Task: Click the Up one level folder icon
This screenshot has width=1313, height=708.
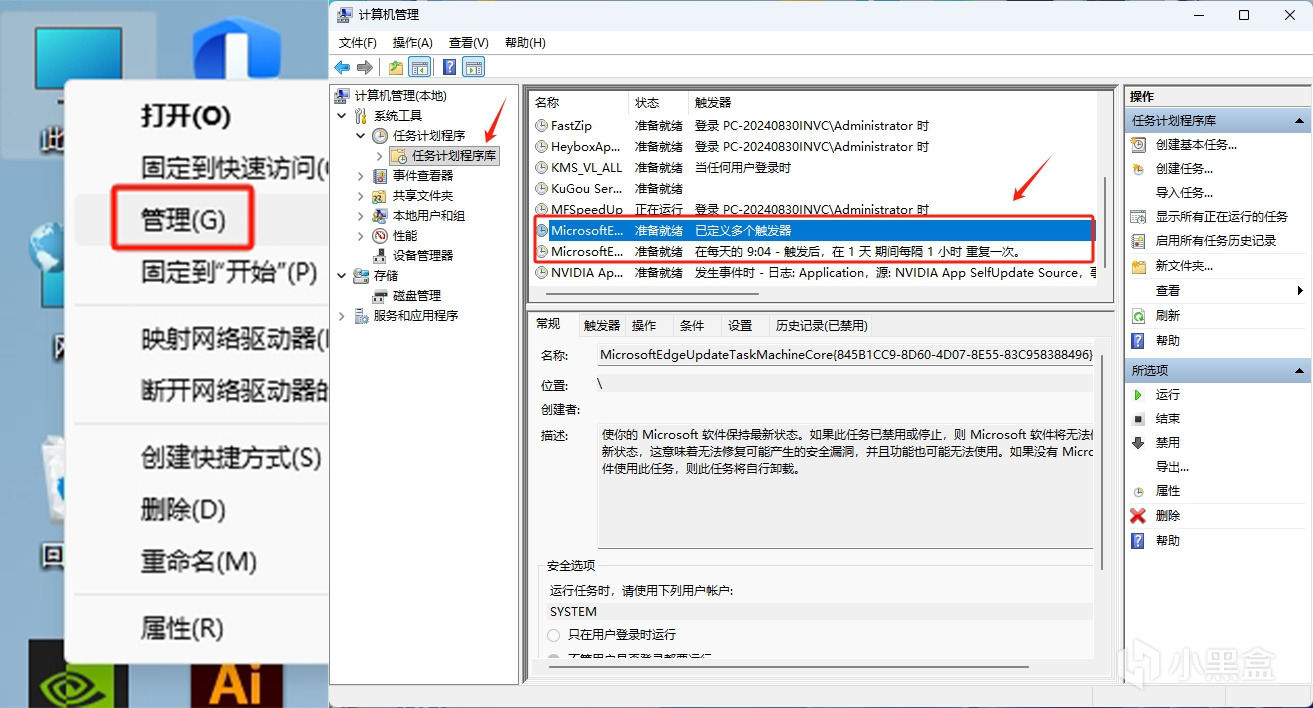Action: [x=396, y=67]
